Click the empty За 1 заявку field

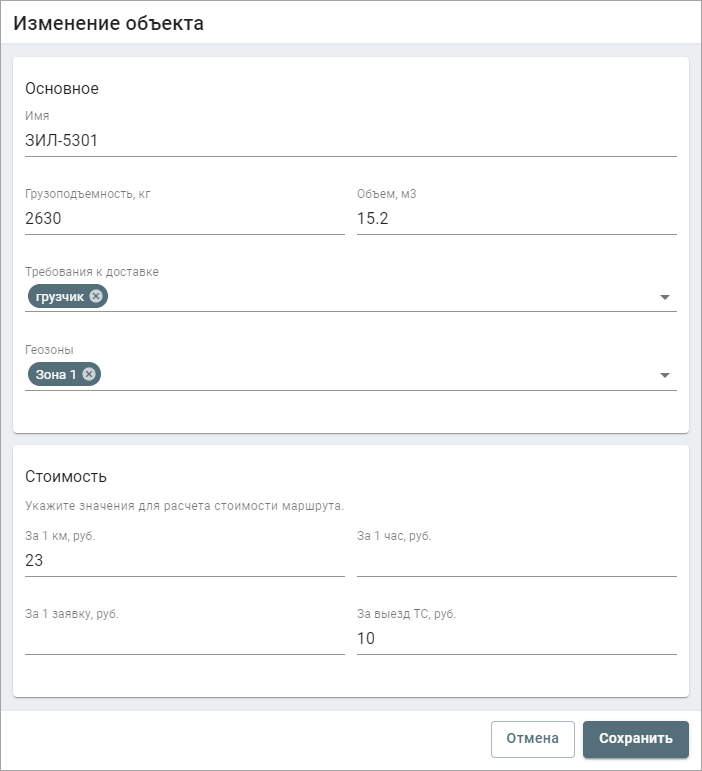[185, 638]
